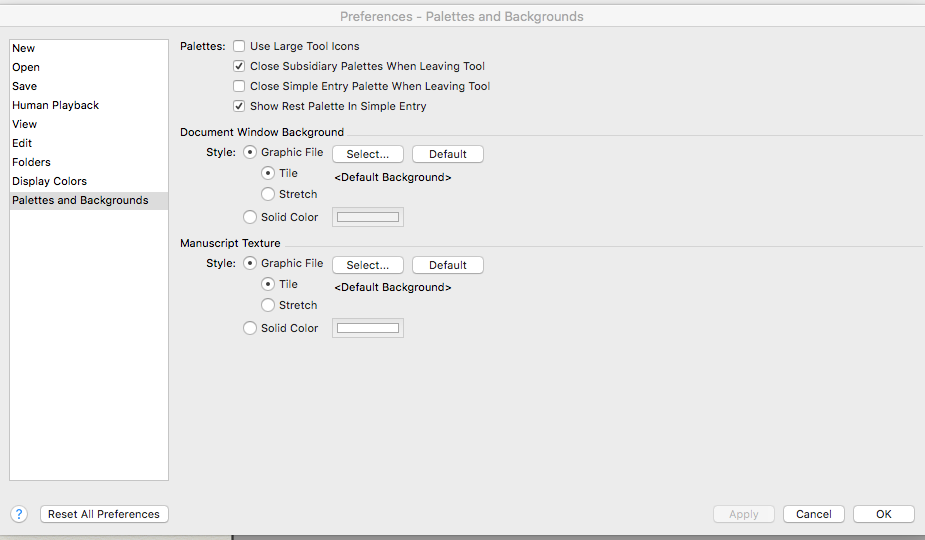
Task: Click Default button under Manuscript Texture
Action: [x=447, y=265]
